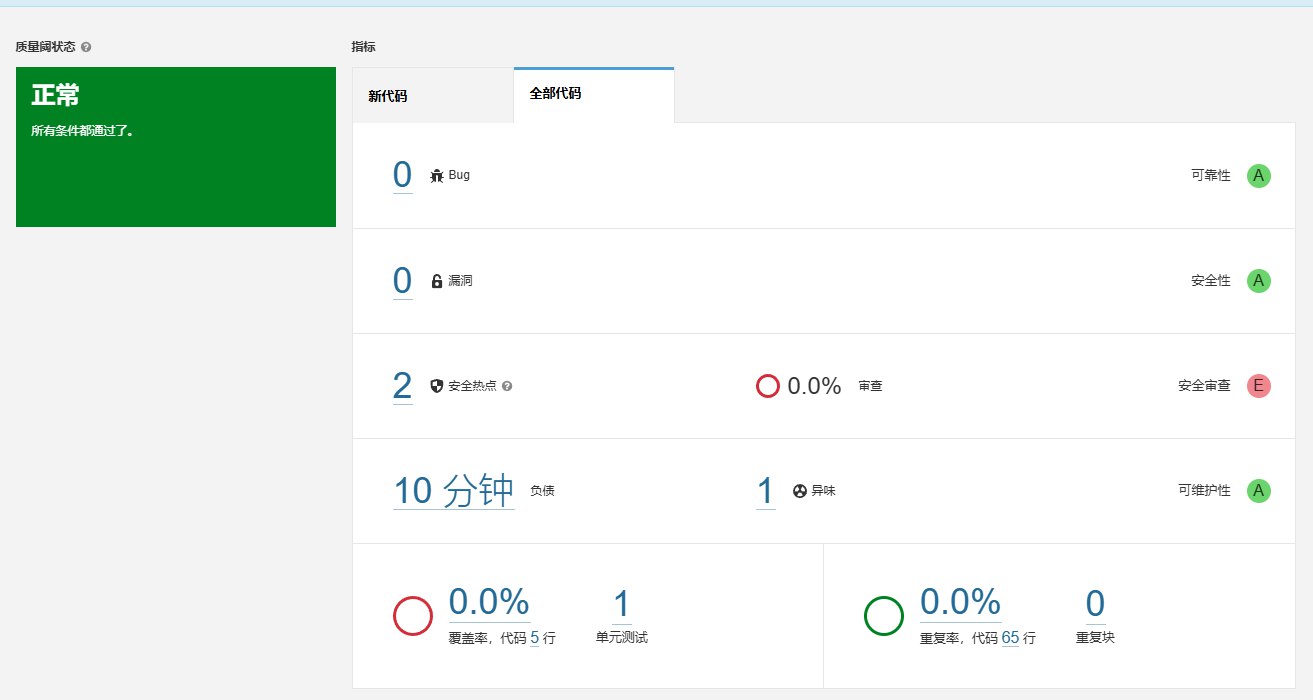The width and height of the screenshot is (1313, 700).
Task: Click the reliability rating A badge
Action: point(1258,176)
